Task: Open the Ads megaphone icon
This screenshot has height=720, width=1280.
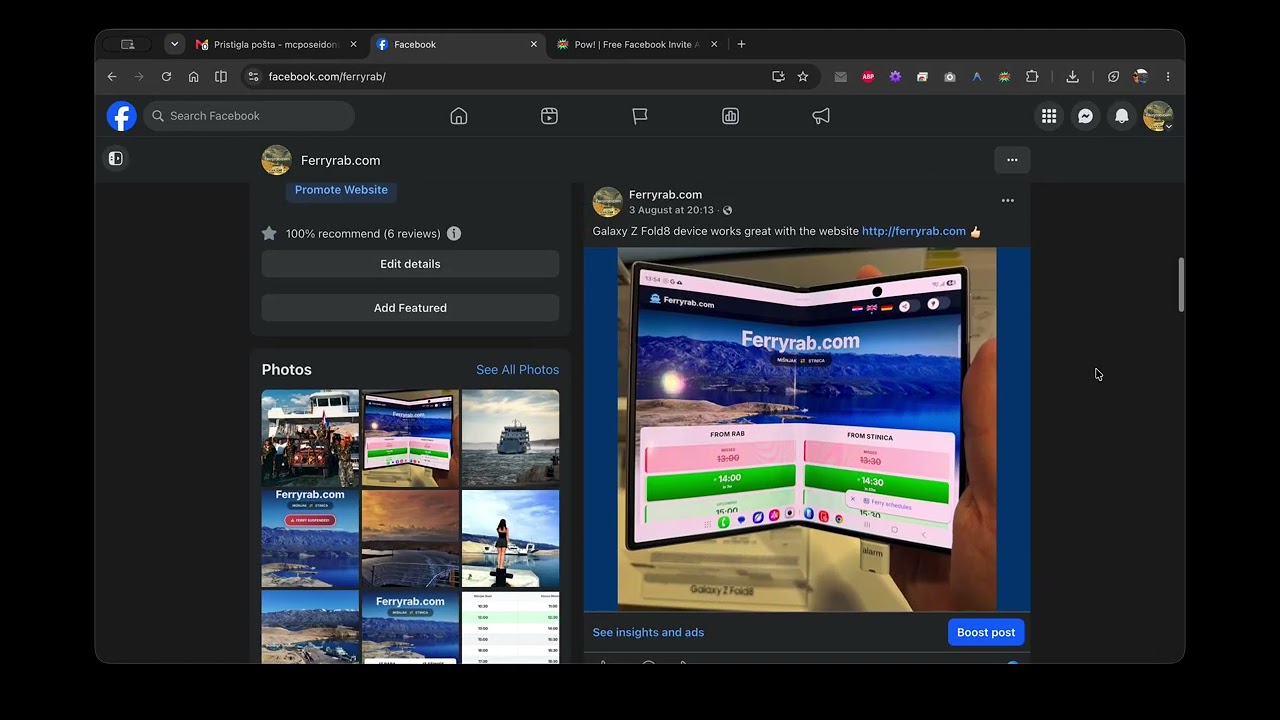Action: point(821,116)
